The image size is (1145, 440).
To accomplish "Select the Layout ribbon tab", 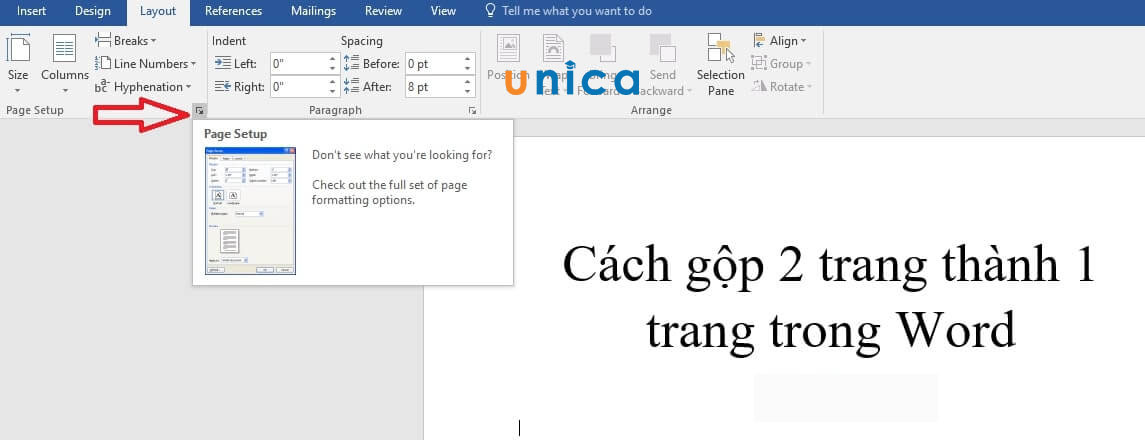I will (x=158, y=11).
